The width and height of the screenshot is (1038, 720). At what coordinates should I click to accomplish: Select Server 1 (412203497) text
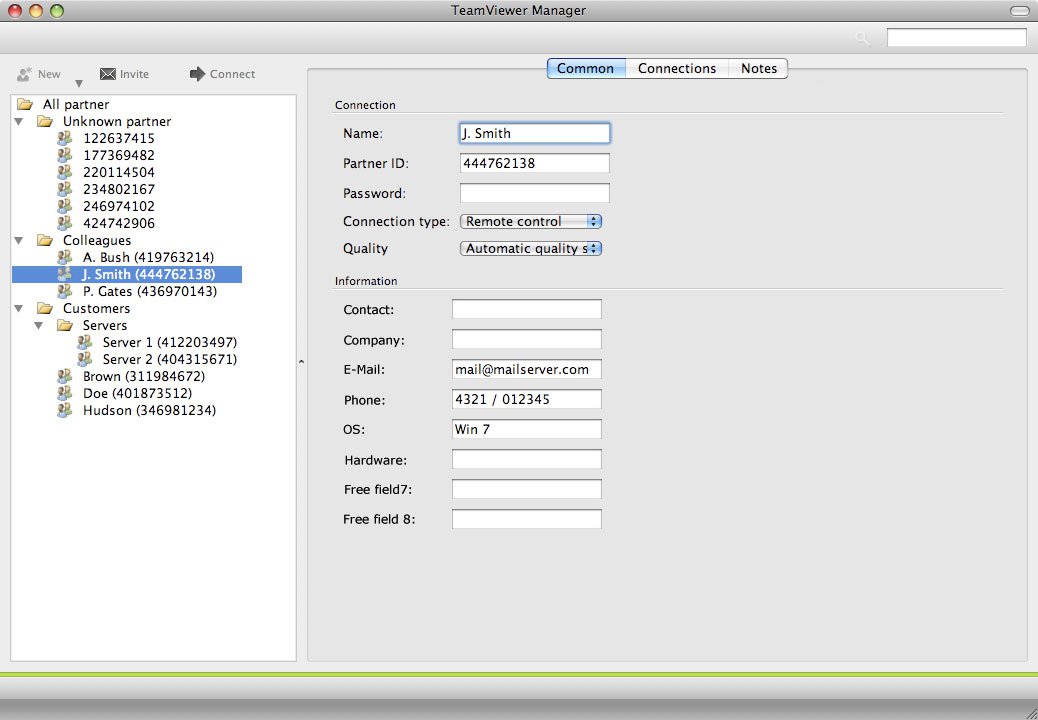point(170,342)
